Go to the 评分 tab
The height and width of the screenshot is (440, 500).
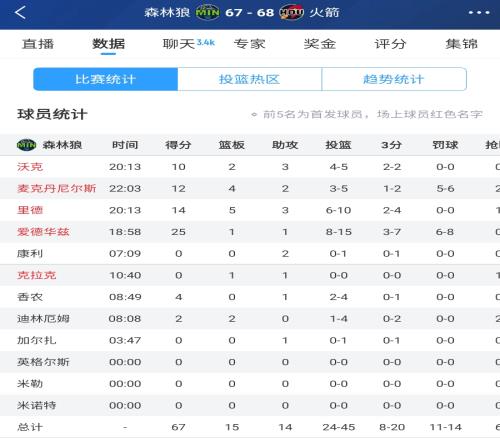pos(390,44)
